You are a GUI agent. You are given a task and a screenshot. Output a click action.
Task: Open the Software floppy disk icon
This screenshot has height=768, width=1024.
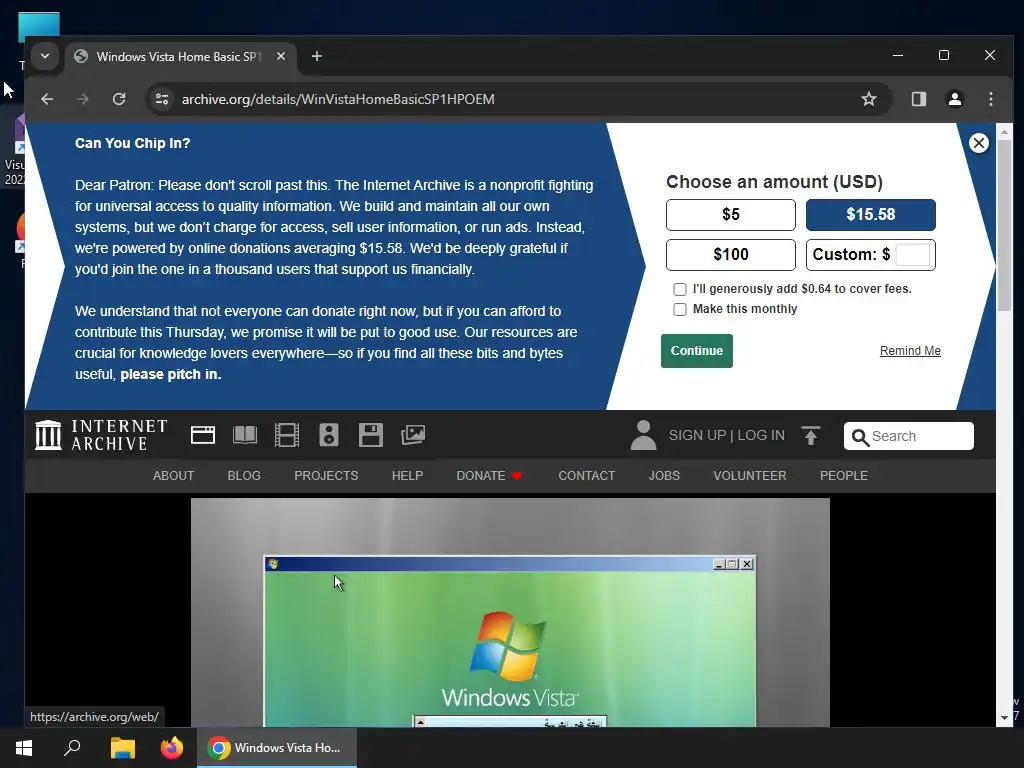370,435
